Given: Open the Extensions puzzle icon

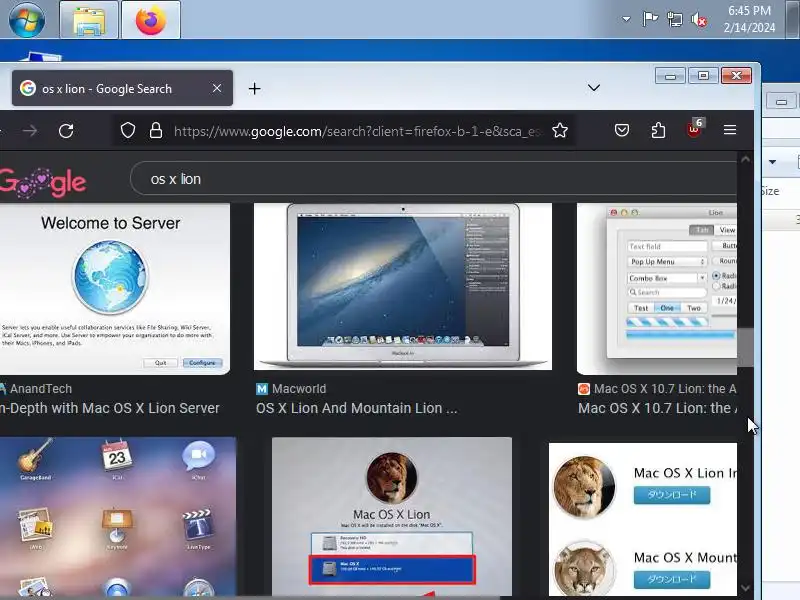Looking at the screenshot, I should pyautogui.click(x=658, y=131).
